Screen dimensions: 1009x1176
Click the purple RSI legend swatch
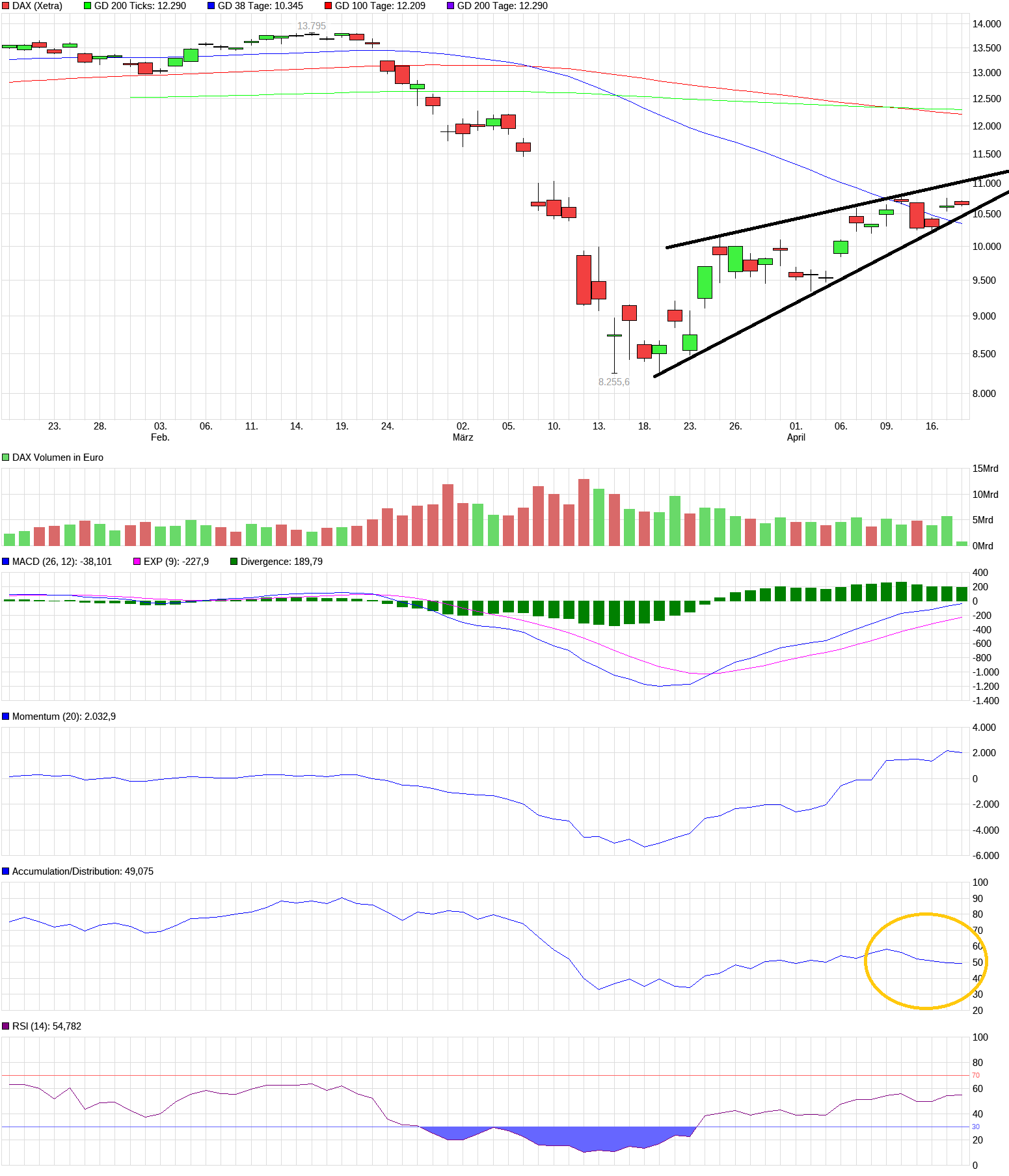coord(6,1026)
